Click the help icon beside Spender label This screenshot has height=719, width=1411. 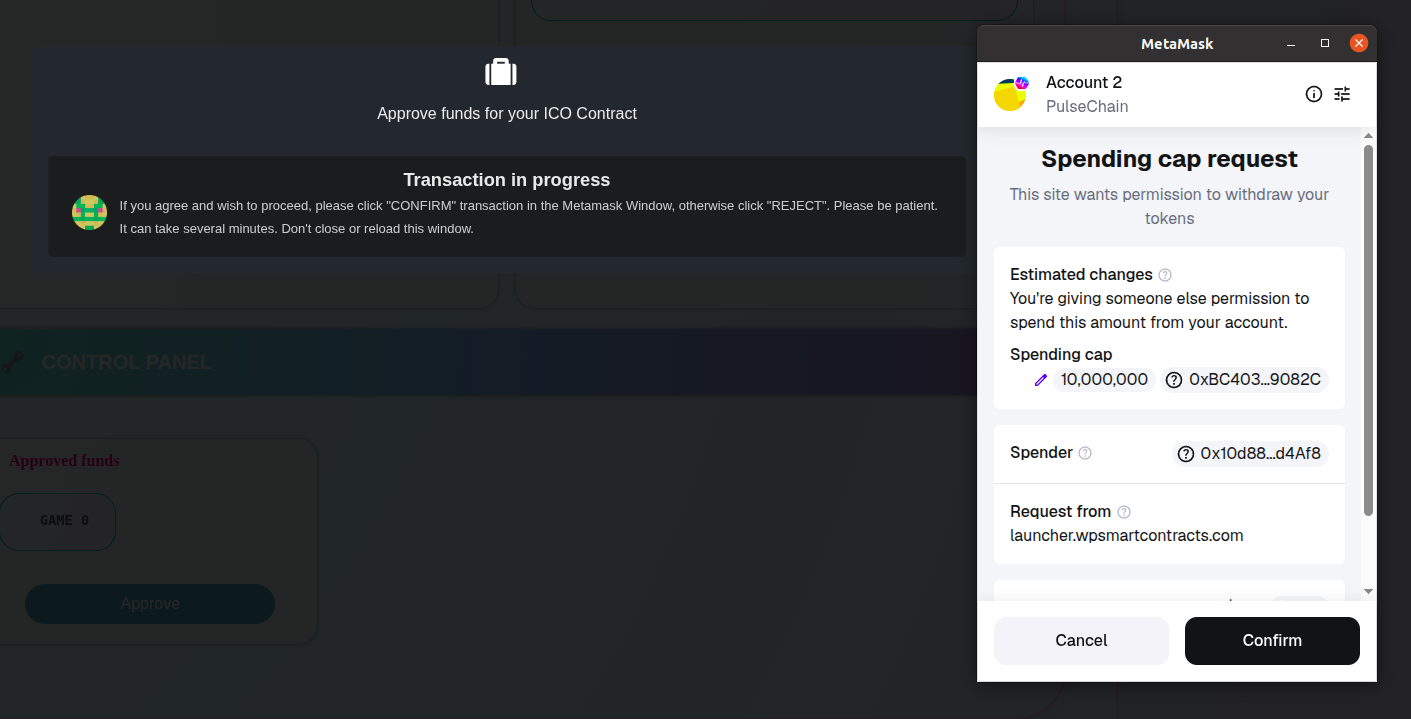tap(1085, 453)
